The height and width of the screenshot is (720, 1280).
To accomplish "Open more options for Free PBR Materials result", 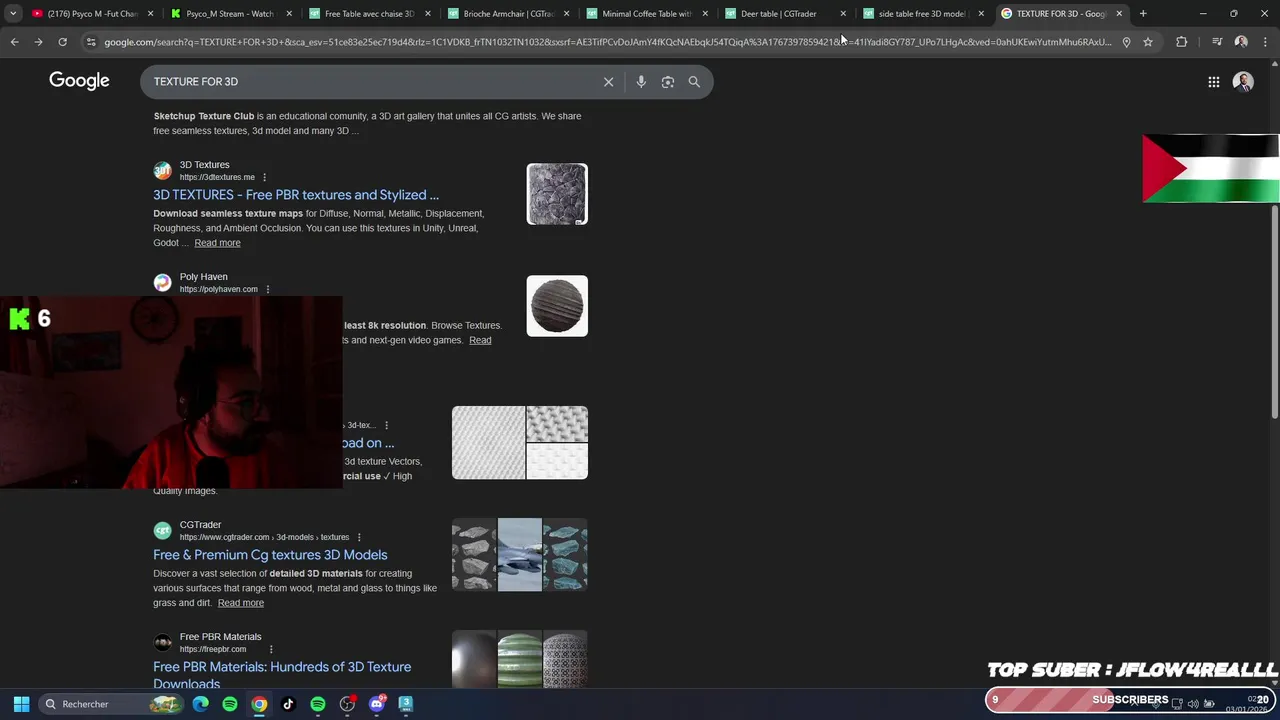I will pyautogui.click(x=270, y=649).
